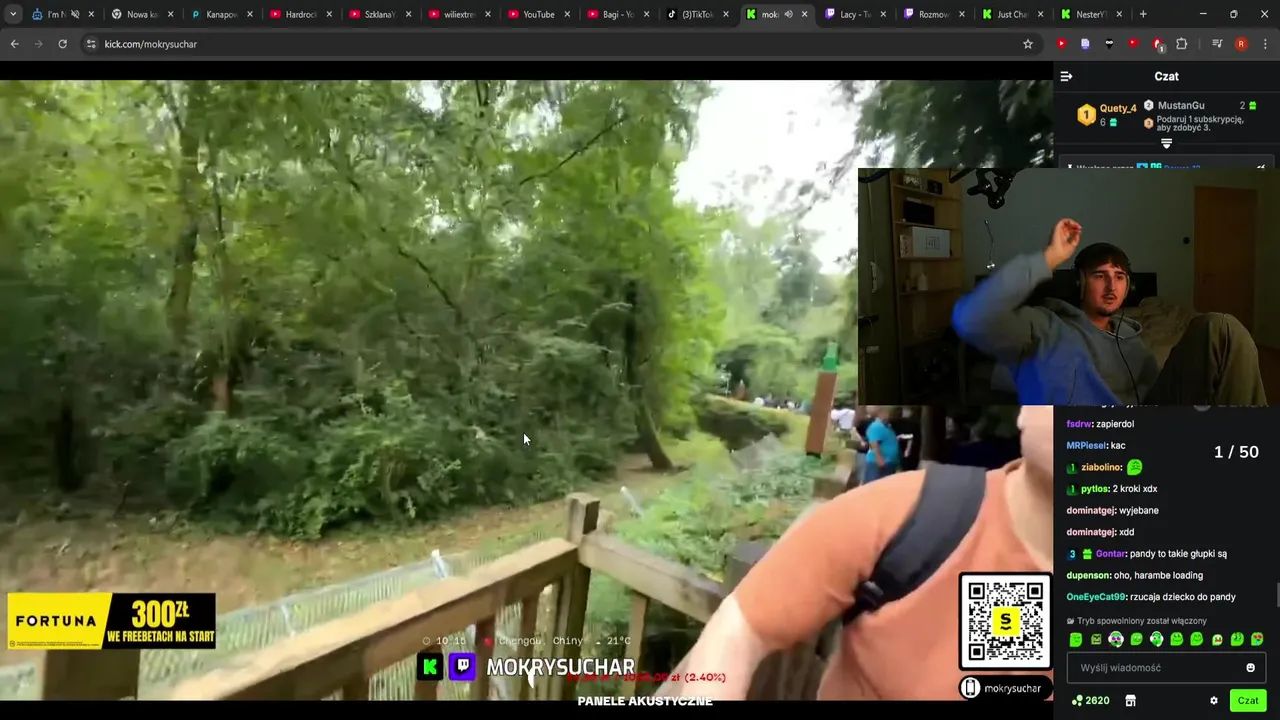Image resolution: width=1280 pixels, height=720 pixels.
Task: Open chat user dupenson's profile
Action: [1089, 576]
